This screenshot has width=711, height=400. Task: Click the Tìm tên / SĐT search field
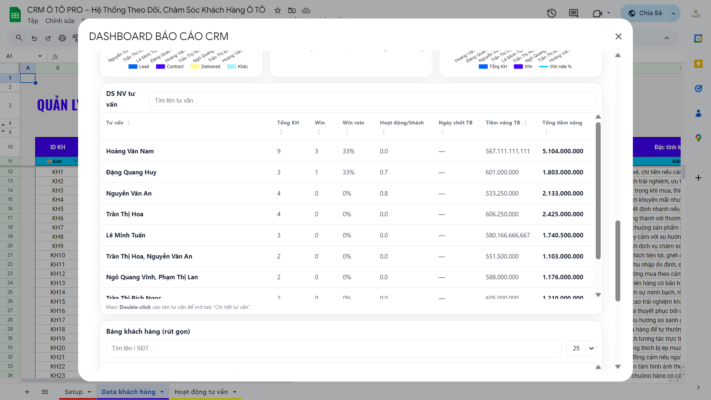point(330,348)
